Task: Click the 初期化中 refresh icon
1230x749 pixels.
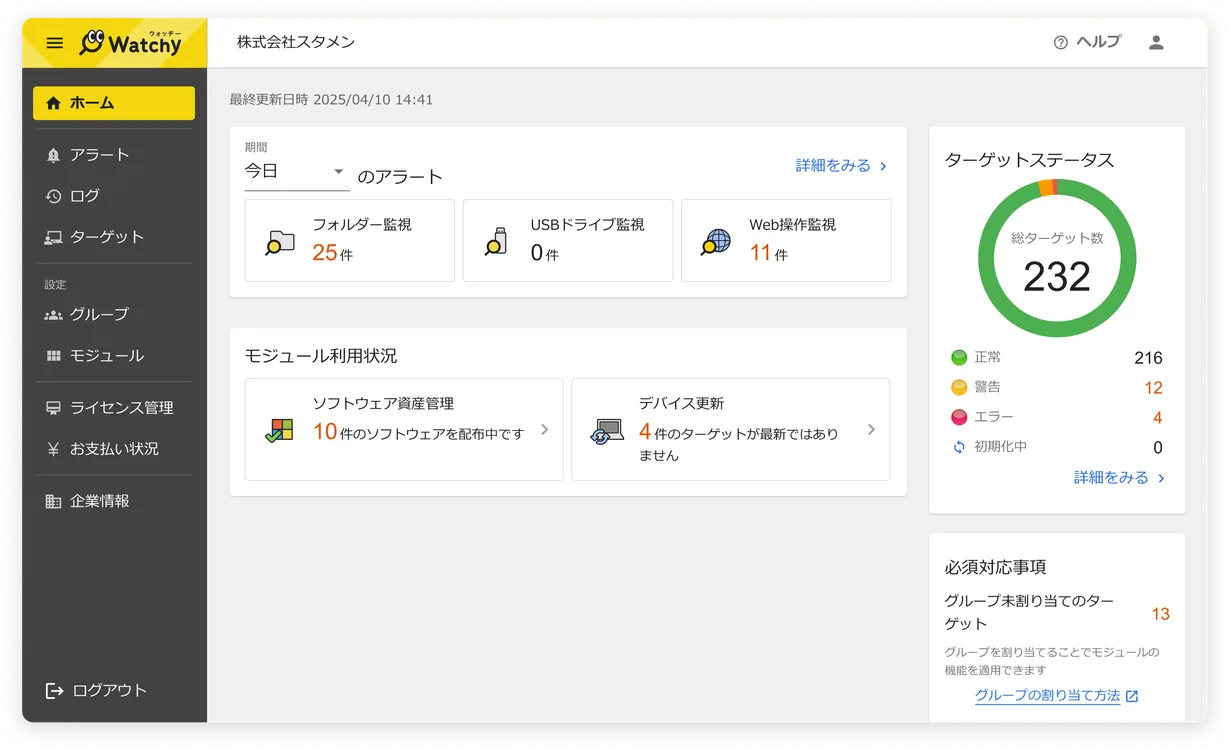Action: pyautogui.click(x=959, y=447)
